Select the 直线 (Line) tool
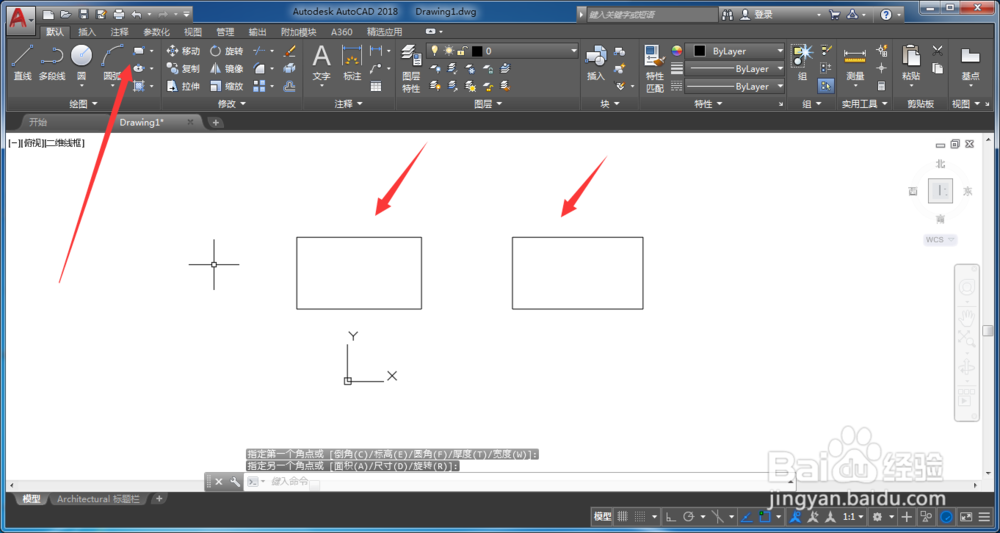The width and height of the screenshot is (1000, 533). pyautogui.click(x=22, y=62)
